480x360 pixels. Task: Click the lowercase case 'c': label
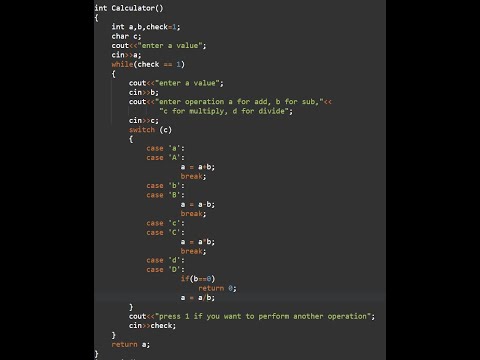(165, 223)
